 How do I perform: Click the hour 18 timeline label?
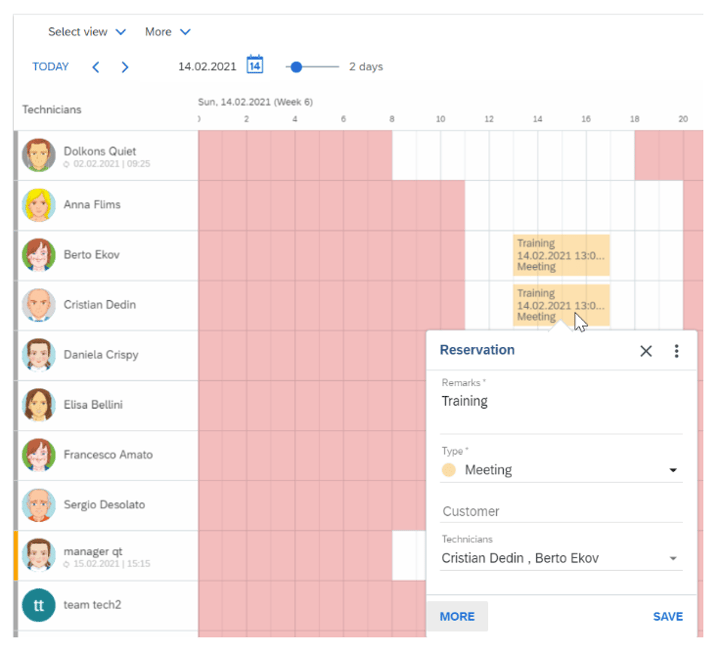tap(635, 119)
